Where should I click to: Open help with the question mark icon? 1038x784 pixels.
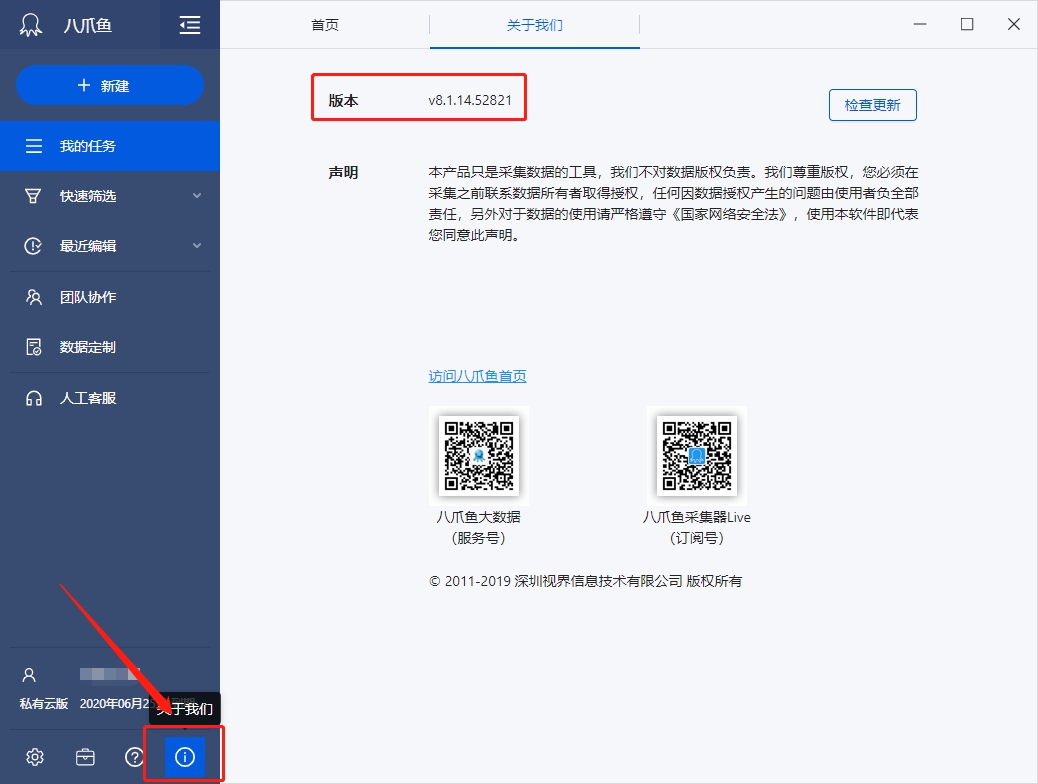(134, 757)
